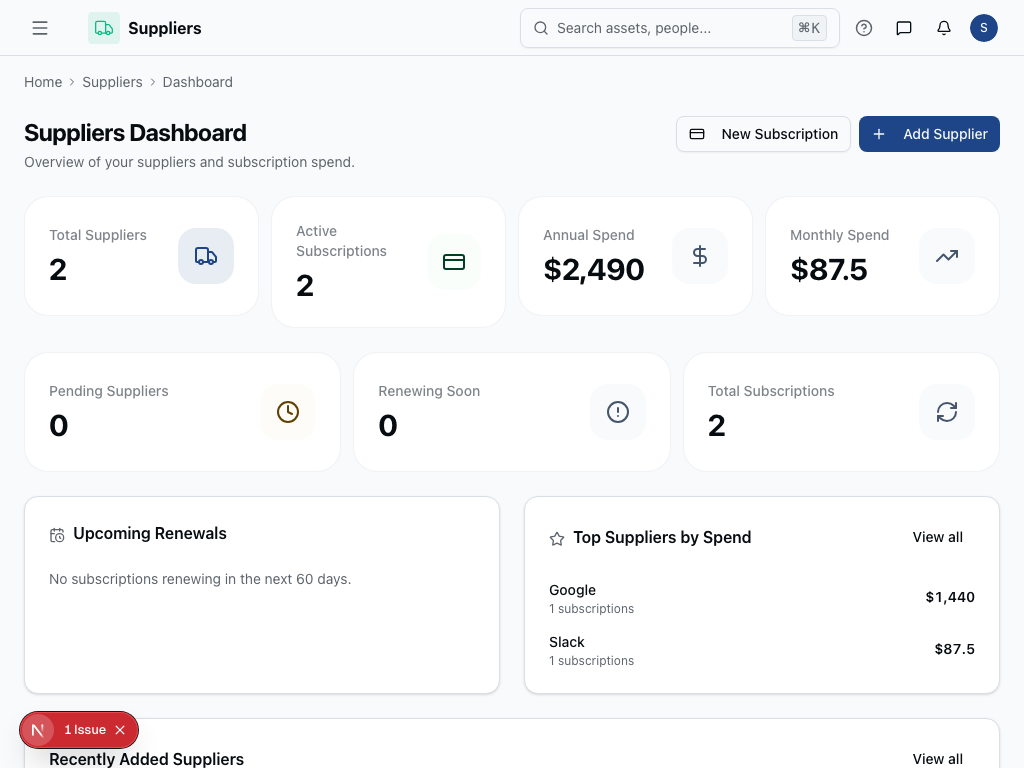Open the help question mark icon
1024x768 pixels.
click(x=864, y=28)
